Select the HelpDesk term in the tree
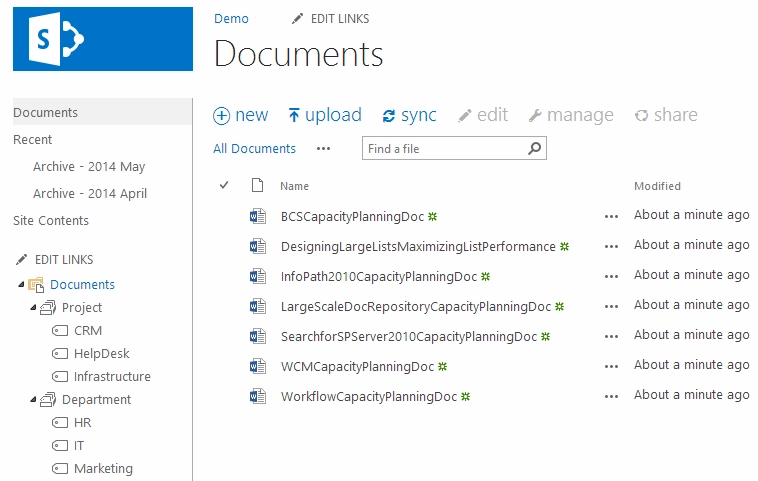 (102, 353)
